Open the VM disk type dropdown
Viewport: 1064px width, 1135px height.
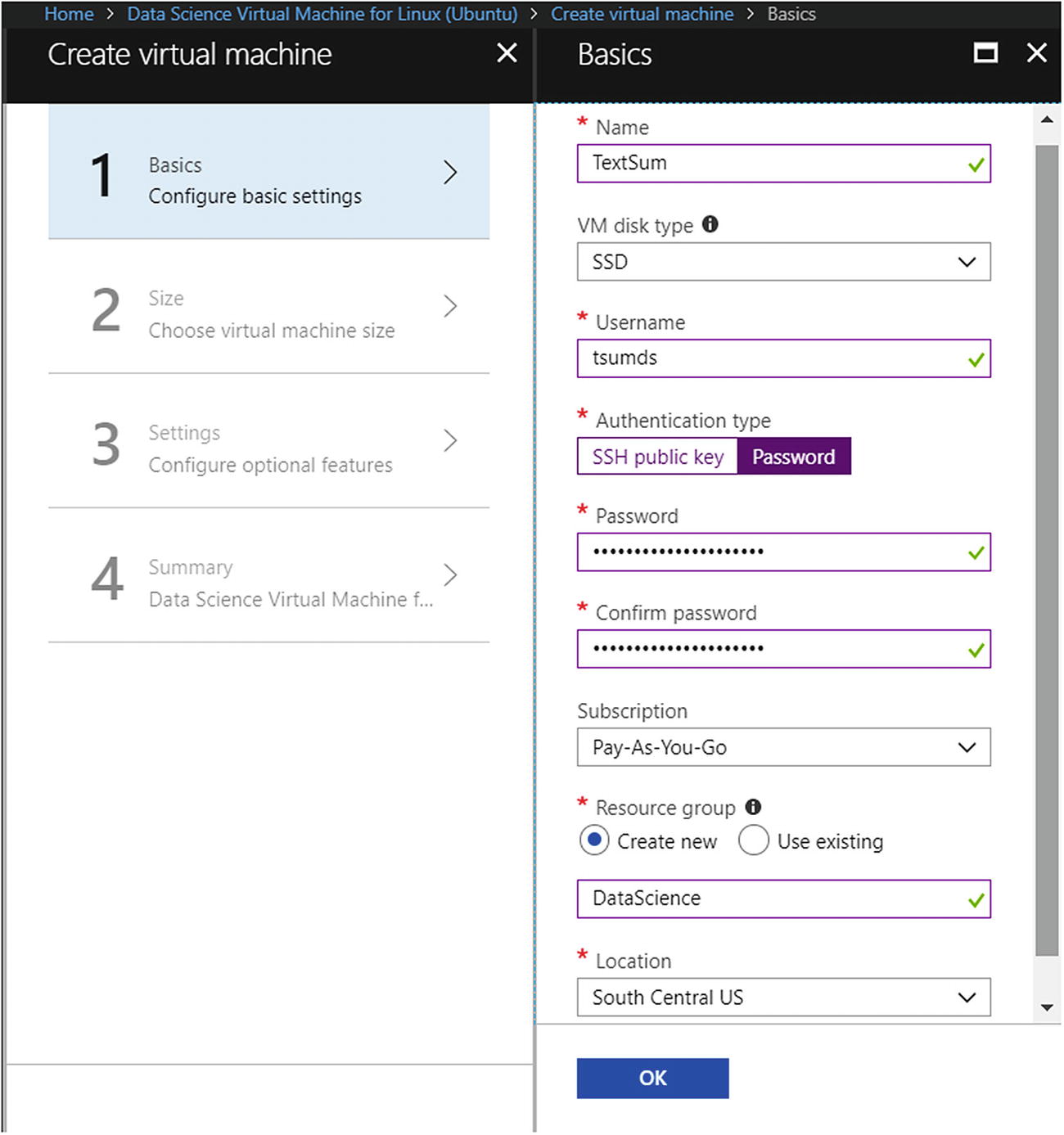pos(783,262)
